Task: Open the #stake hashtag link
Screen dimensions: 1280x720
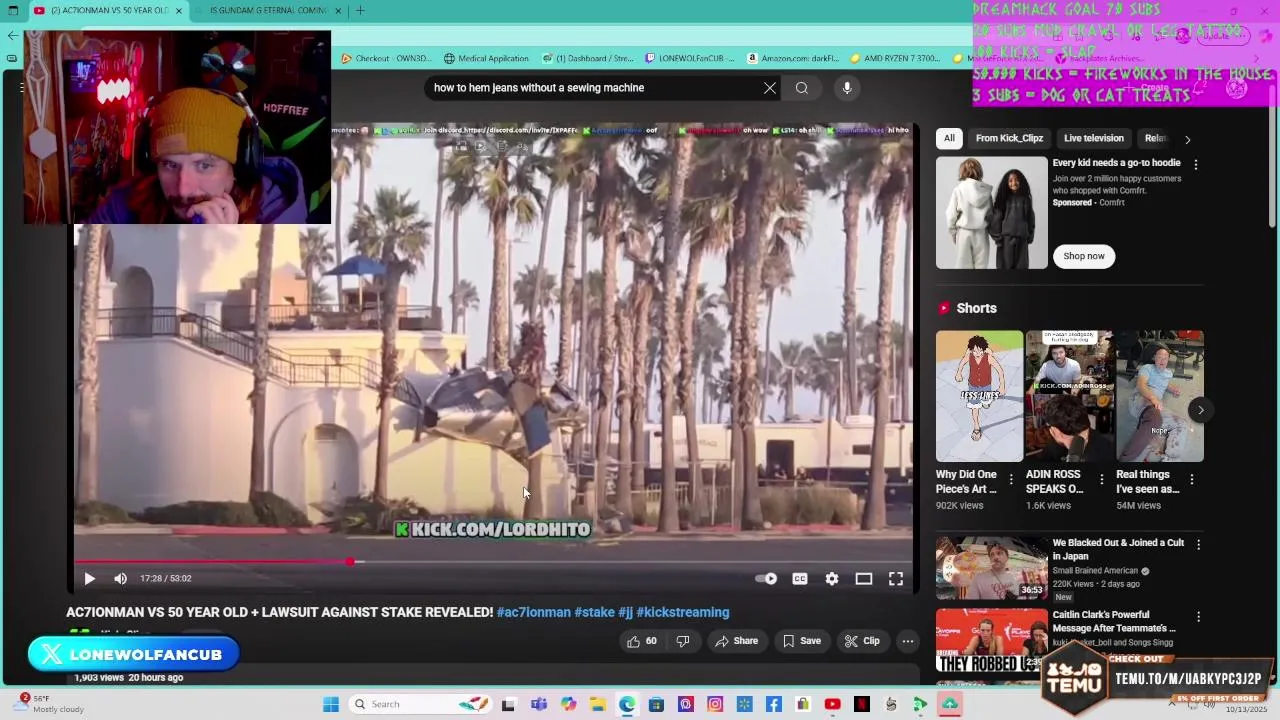Action: [x=594, y=612]
